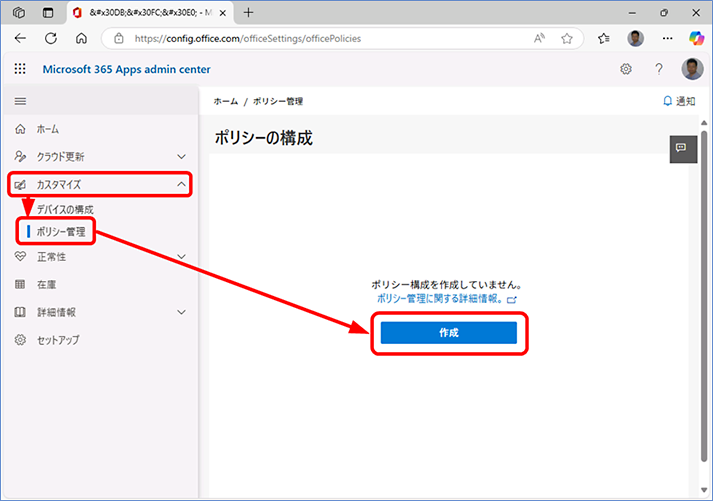
Task: Open the app launcher waffle icon
Action: coord(20,69)
